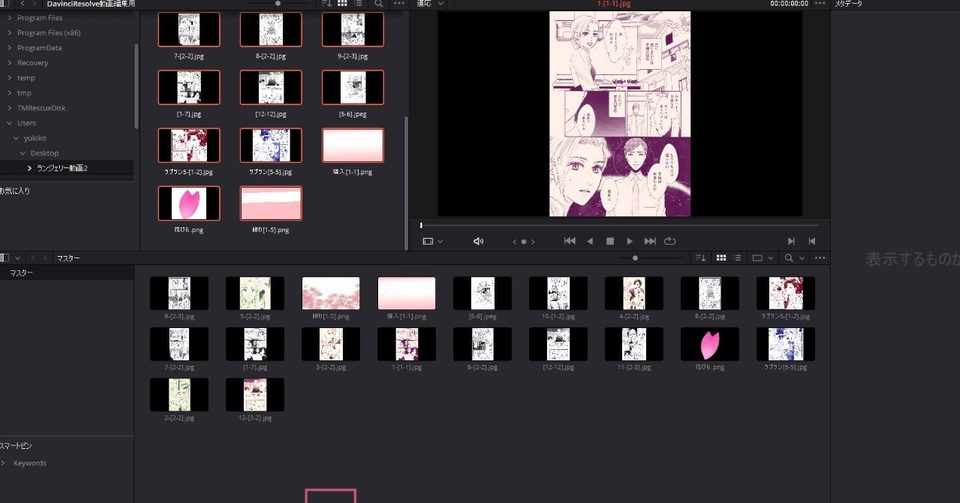Viewport: 960px width, 503px height.
Task: Adjust media storage thumbnail size slider
Action: [278, 3]
